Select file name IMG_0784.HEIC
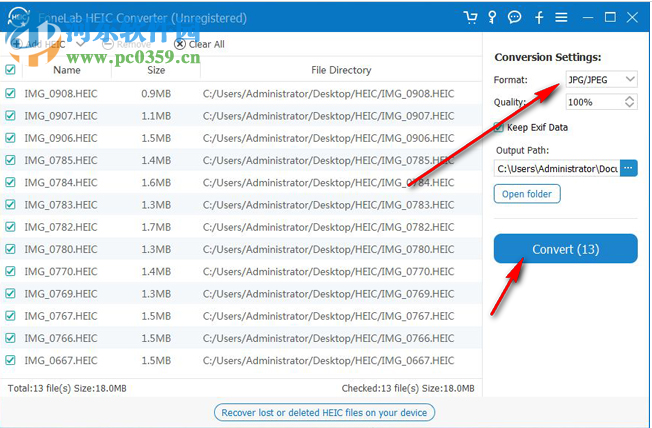 tap(61, 183)
